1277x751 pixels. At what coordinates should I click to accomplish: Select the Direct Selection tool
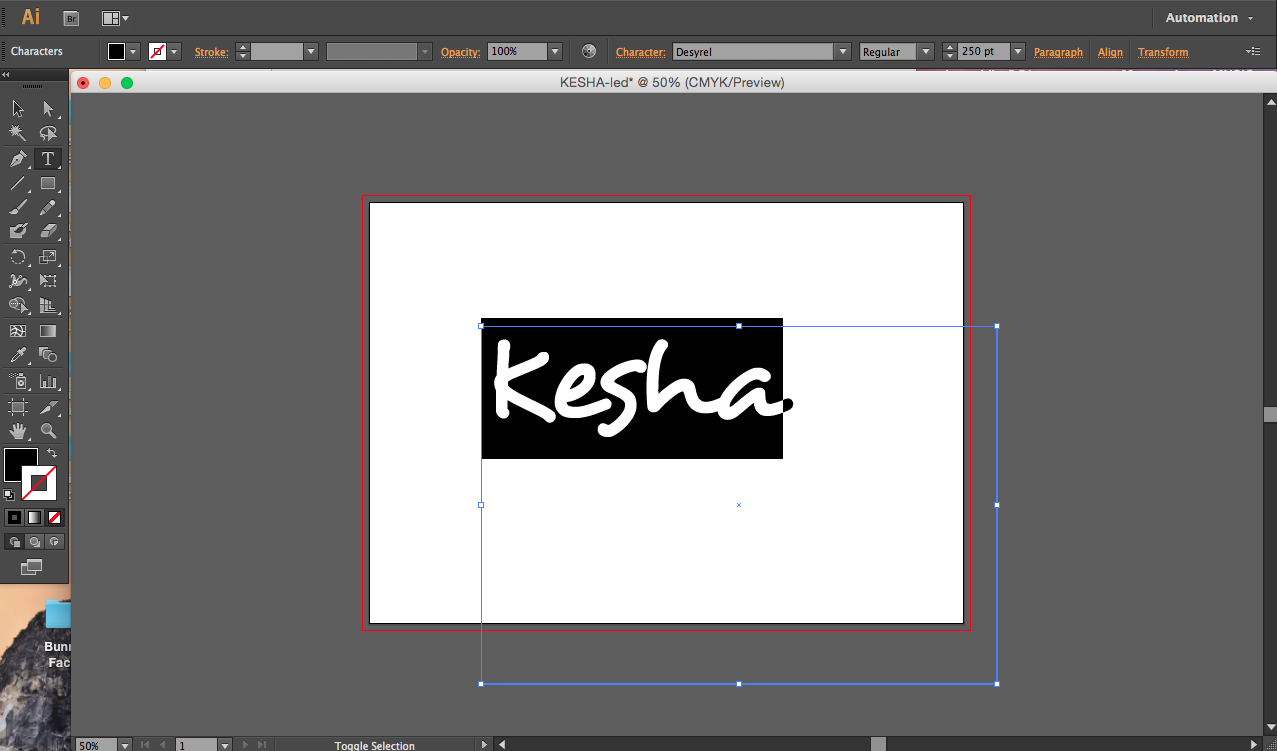(48, 109)
